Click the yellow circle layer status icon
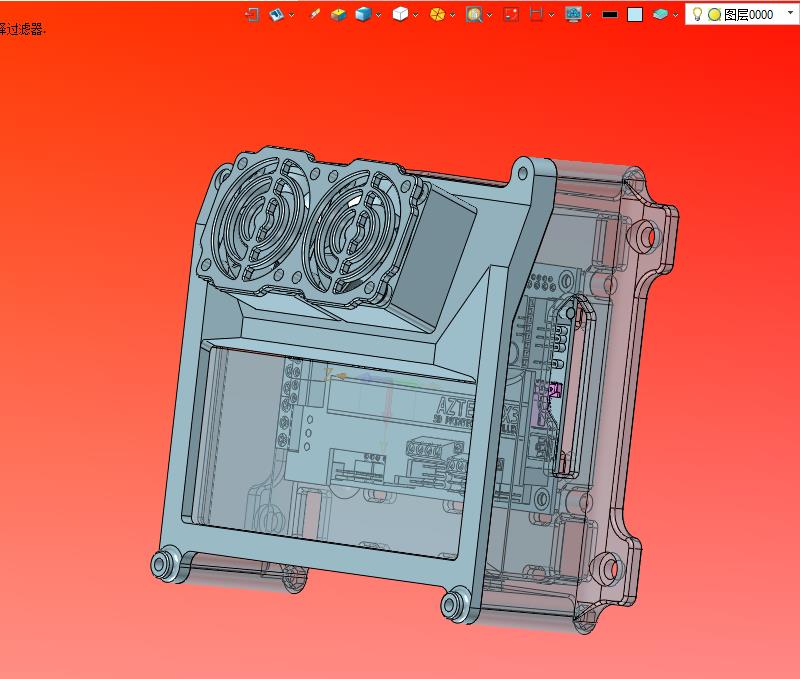 715,15
